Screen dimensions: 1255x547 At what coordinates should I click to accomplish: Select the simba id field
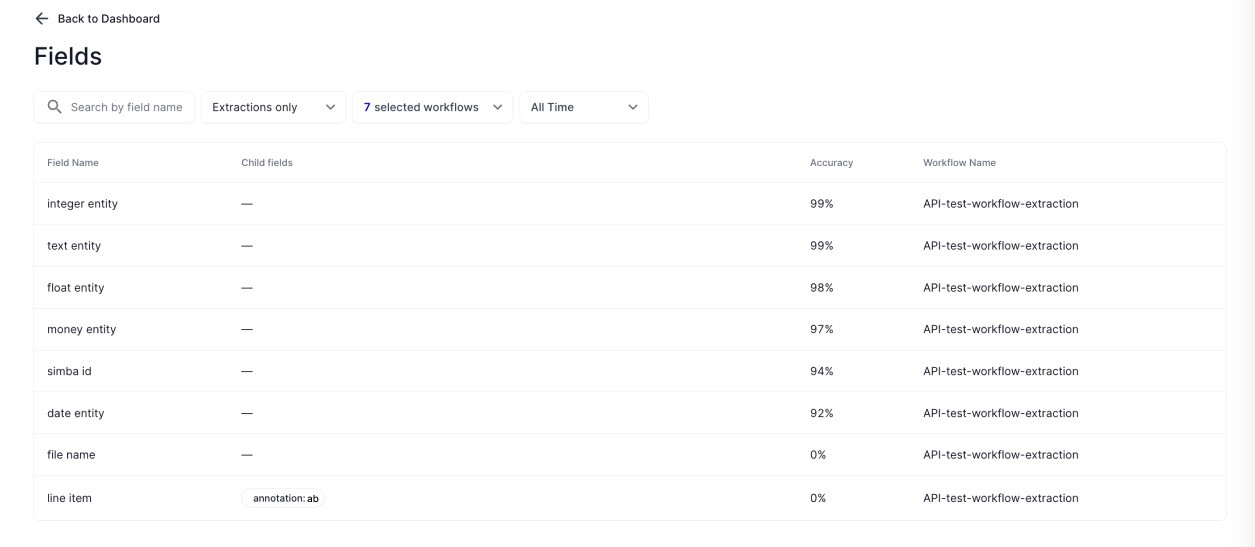[630, 372]
